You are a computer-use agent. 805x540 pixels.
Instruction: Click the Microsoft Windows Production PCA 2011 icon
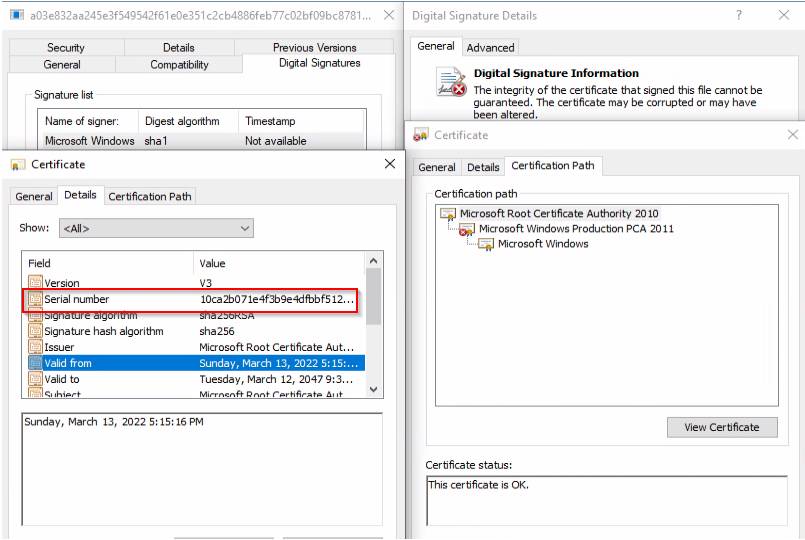(467, 229)
